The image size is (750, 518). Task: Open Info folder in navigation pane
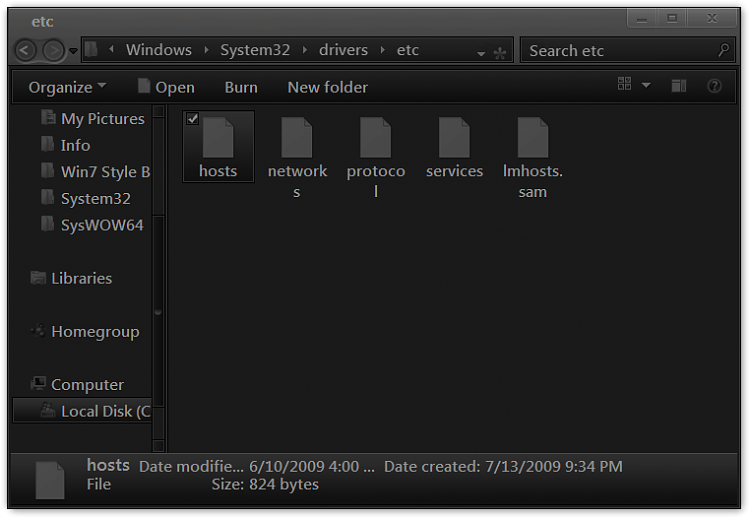click(x=66, y=145)
